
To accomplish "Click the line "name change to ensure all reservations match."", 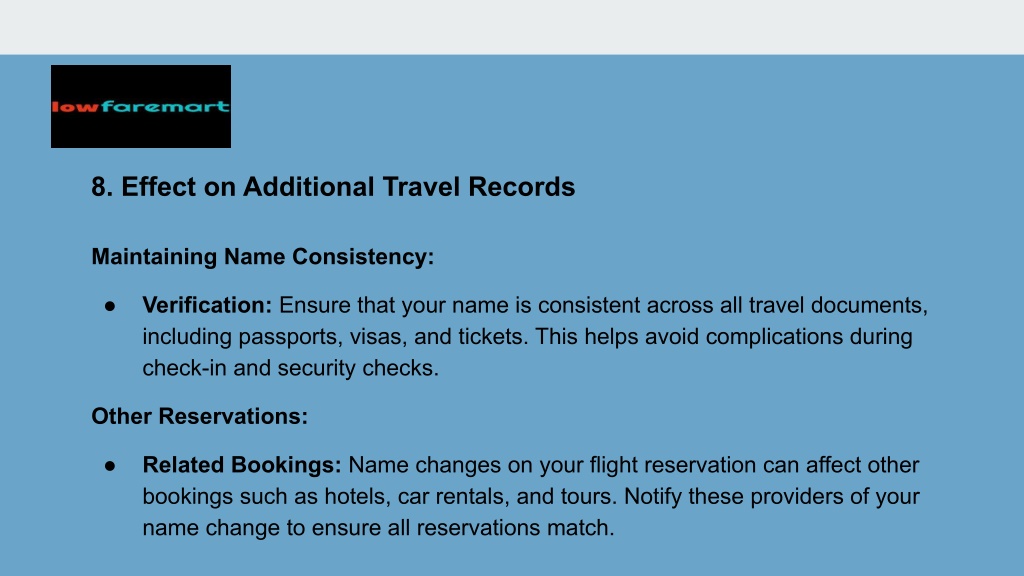I will 378,528.
